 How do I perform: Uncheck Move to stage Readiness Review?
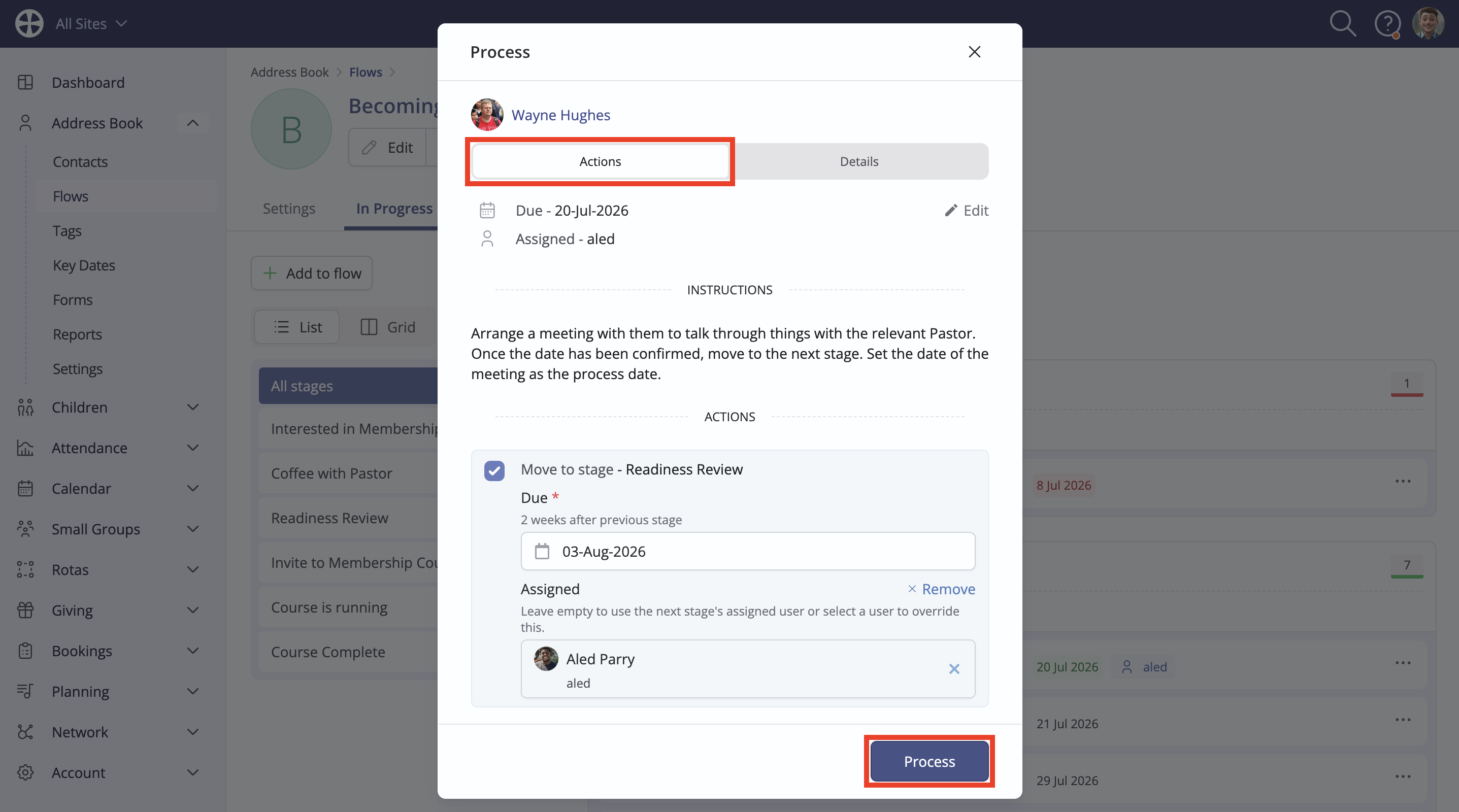(x=494, y=470)
